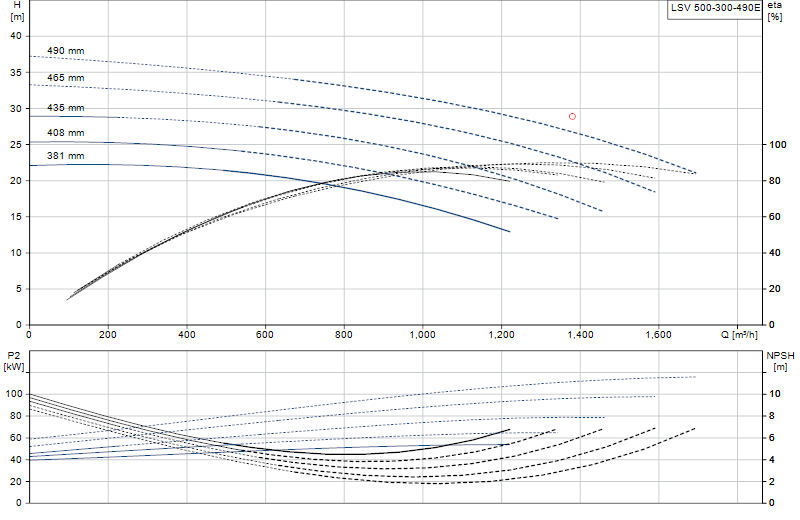Screen dimensions: 800x520
Task: Click the red duty point circle marker
Action: 572,116
